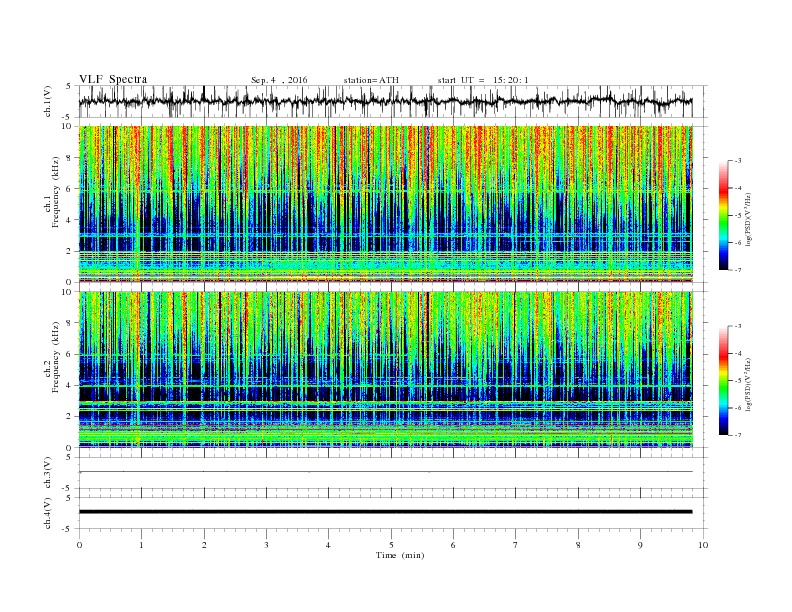Click the "station=ATH" label
This screenshot has width=792, height=612.
click(371, 80)
